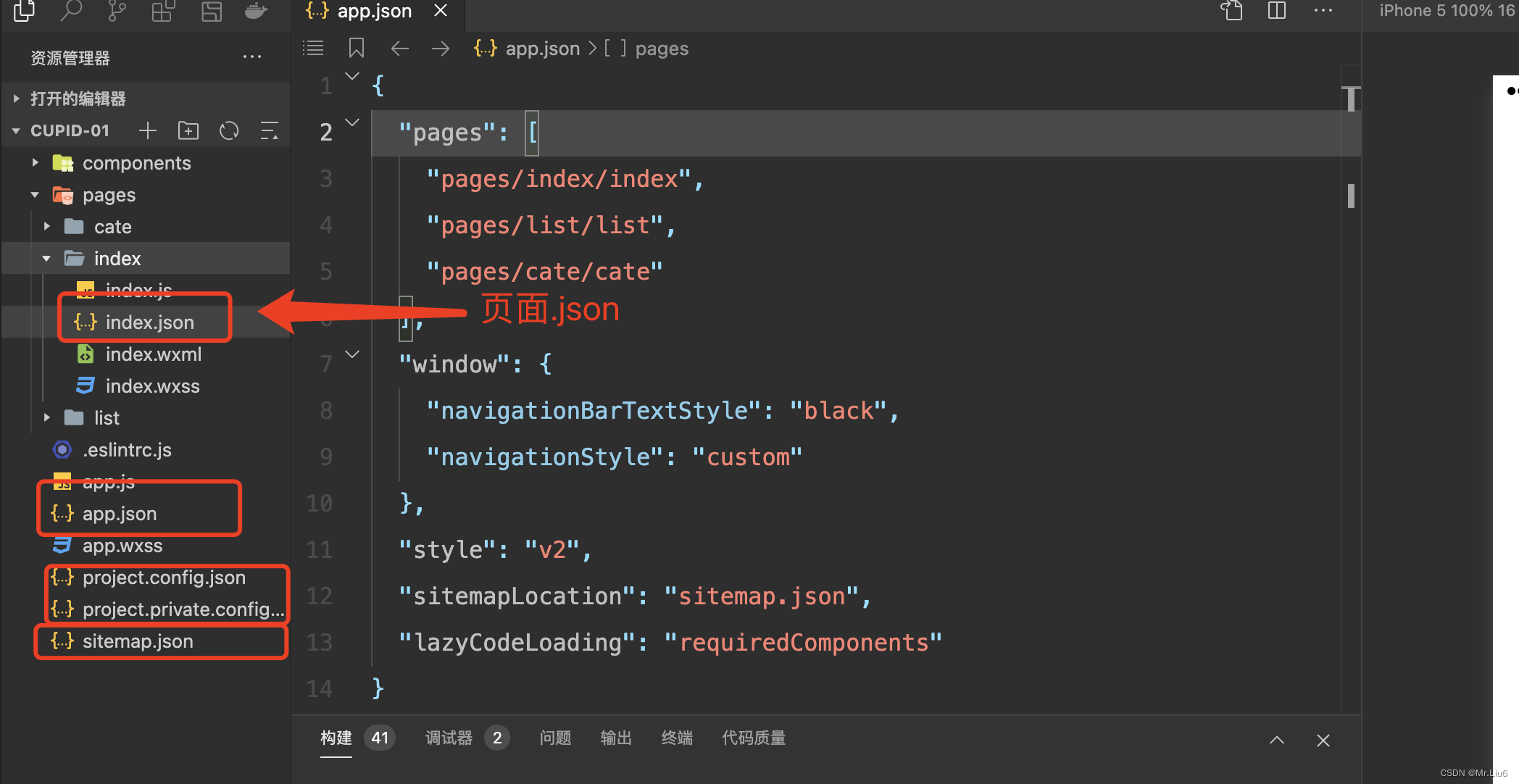
Task: Switch to the 终端 tab
Action: point(676,738)
